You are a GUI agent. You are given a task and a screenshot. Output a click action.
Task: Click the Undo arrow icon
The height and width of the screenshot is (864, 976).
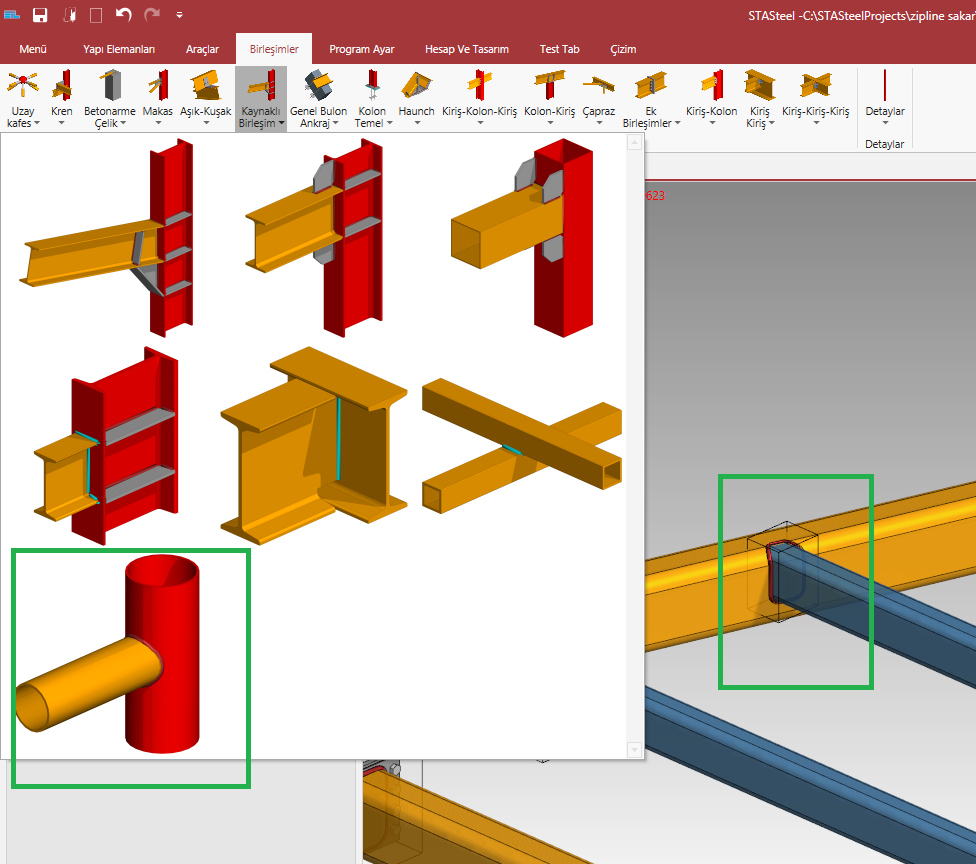click(124, 15)
